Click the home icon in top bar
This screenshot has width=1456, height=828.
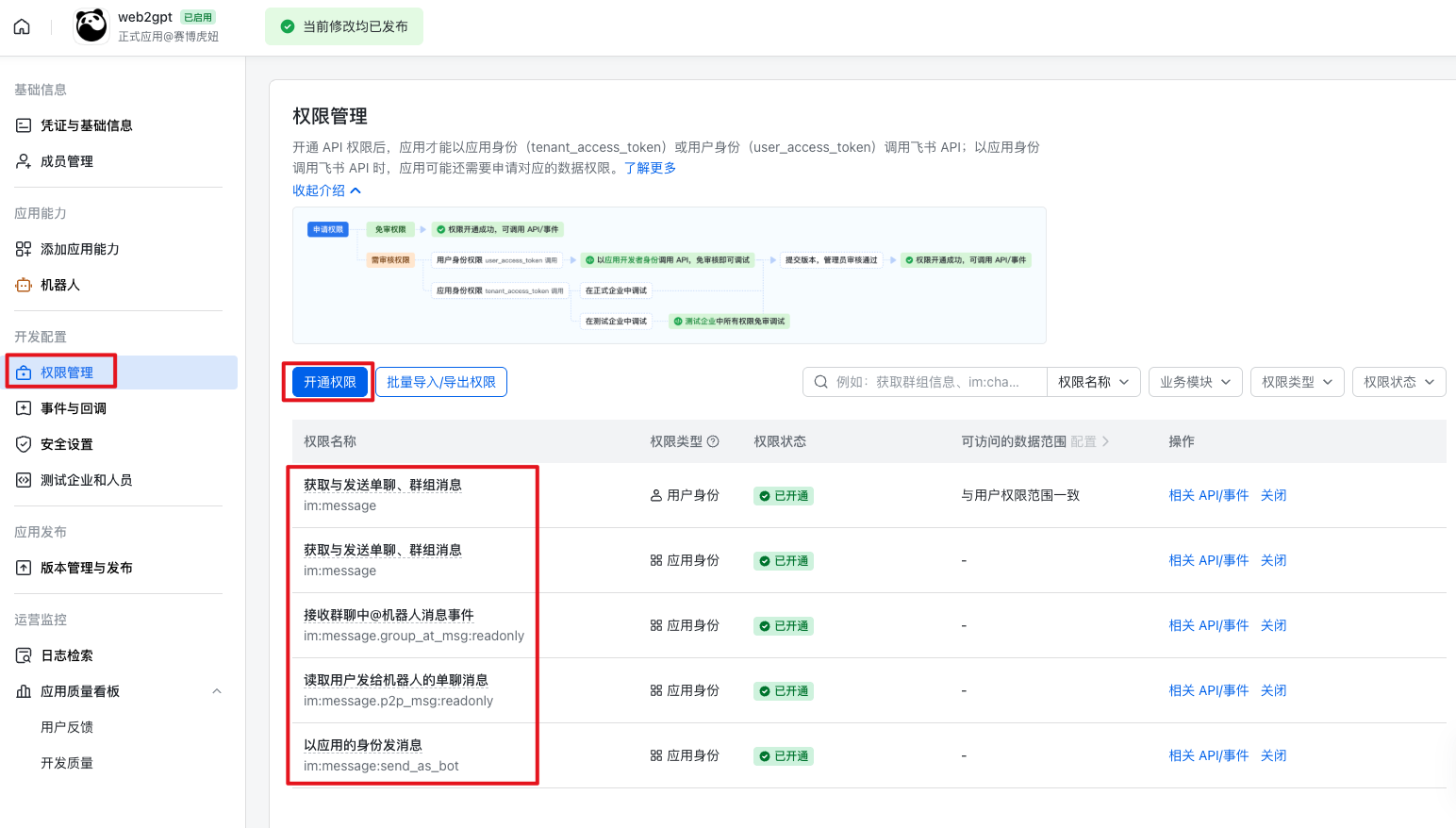pos(22,26)
